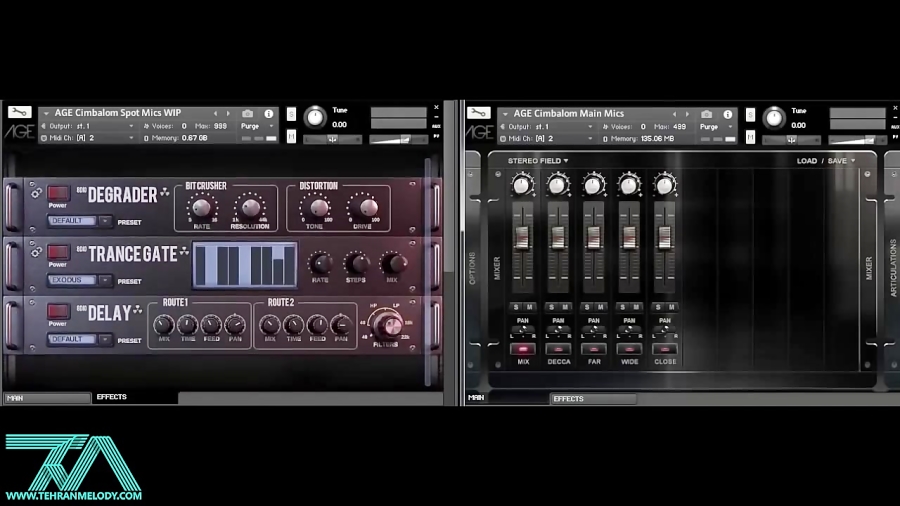
Task: Click the Distortion Drive knob
Action: [368, 208]
